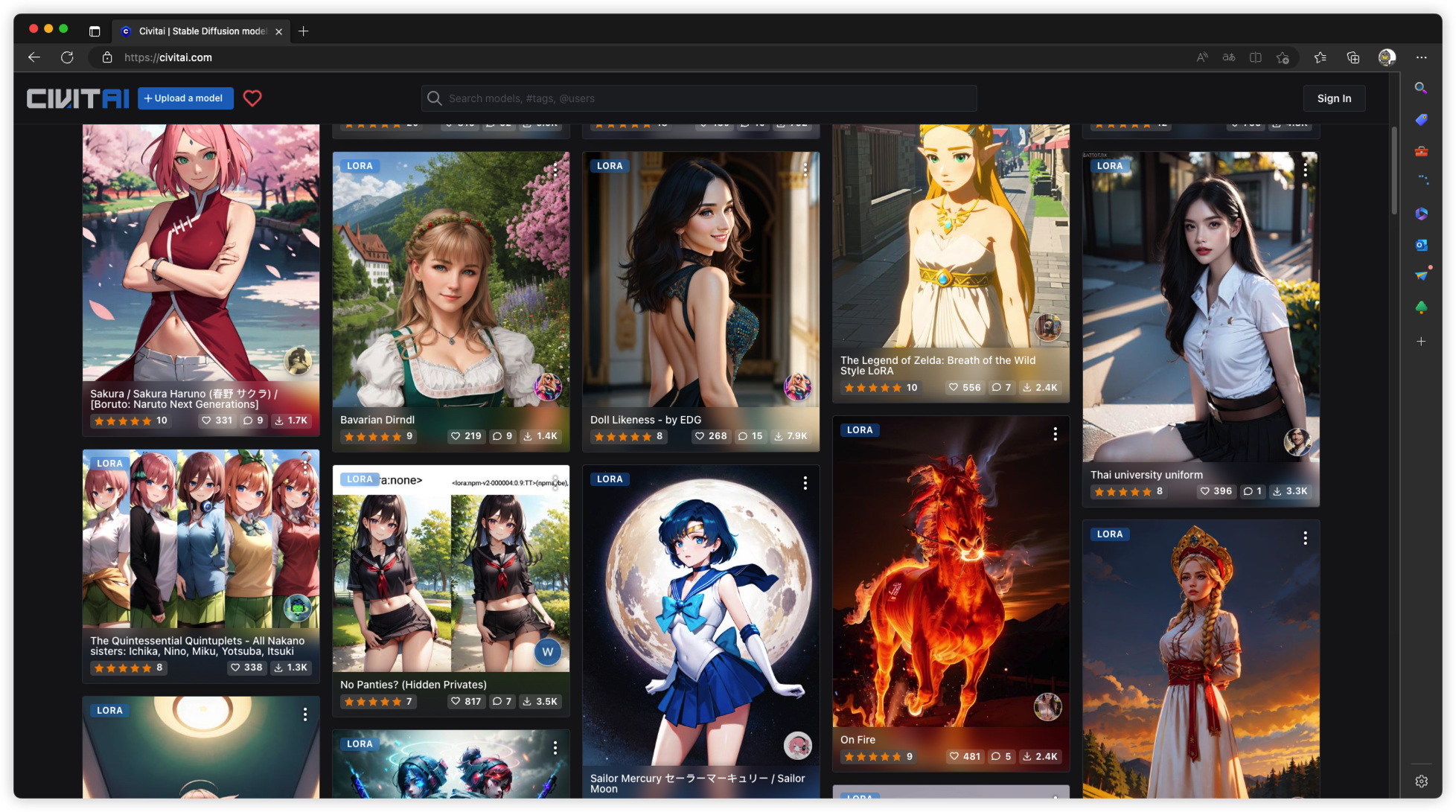Close the Civitai browser tab
This screenshot has width=1456, height=812.
(x=278, y=31)
